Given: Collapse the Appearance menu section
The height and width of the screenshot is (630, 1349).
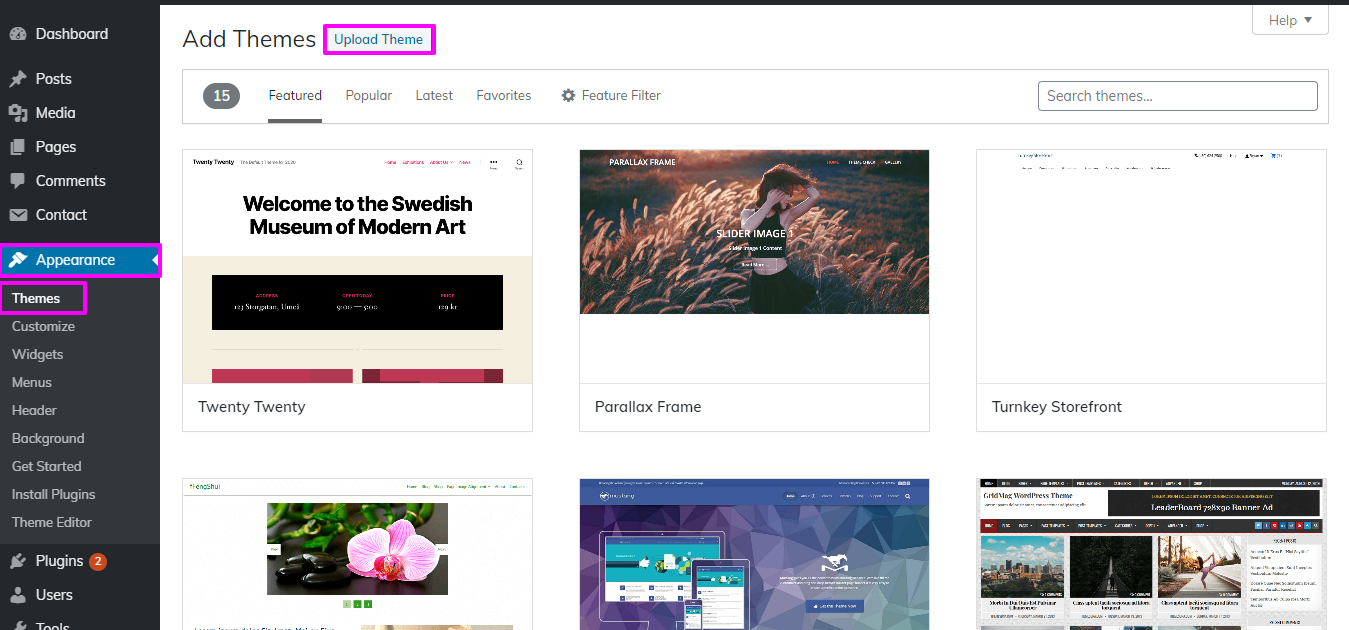Looking at the screenshot, I should 79,260.
